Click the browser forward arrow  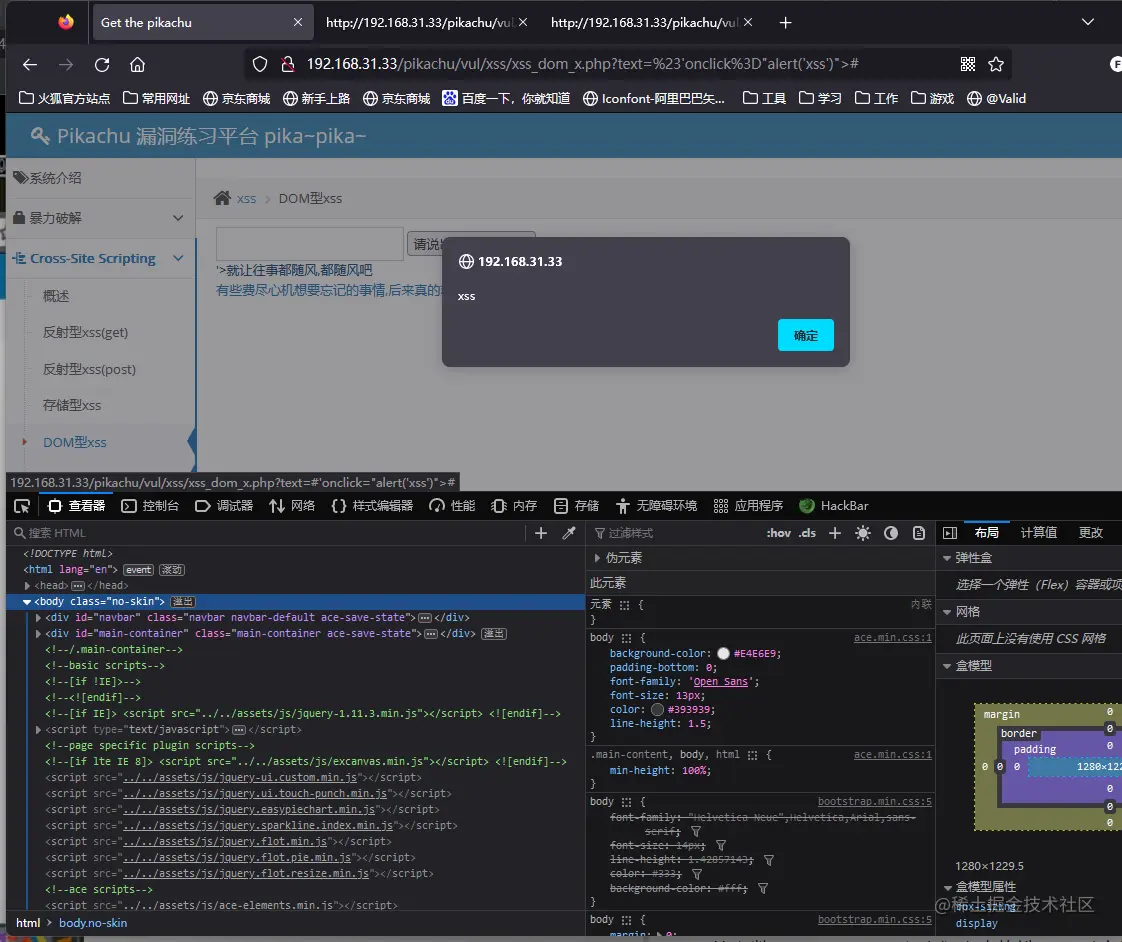(66, 64)
